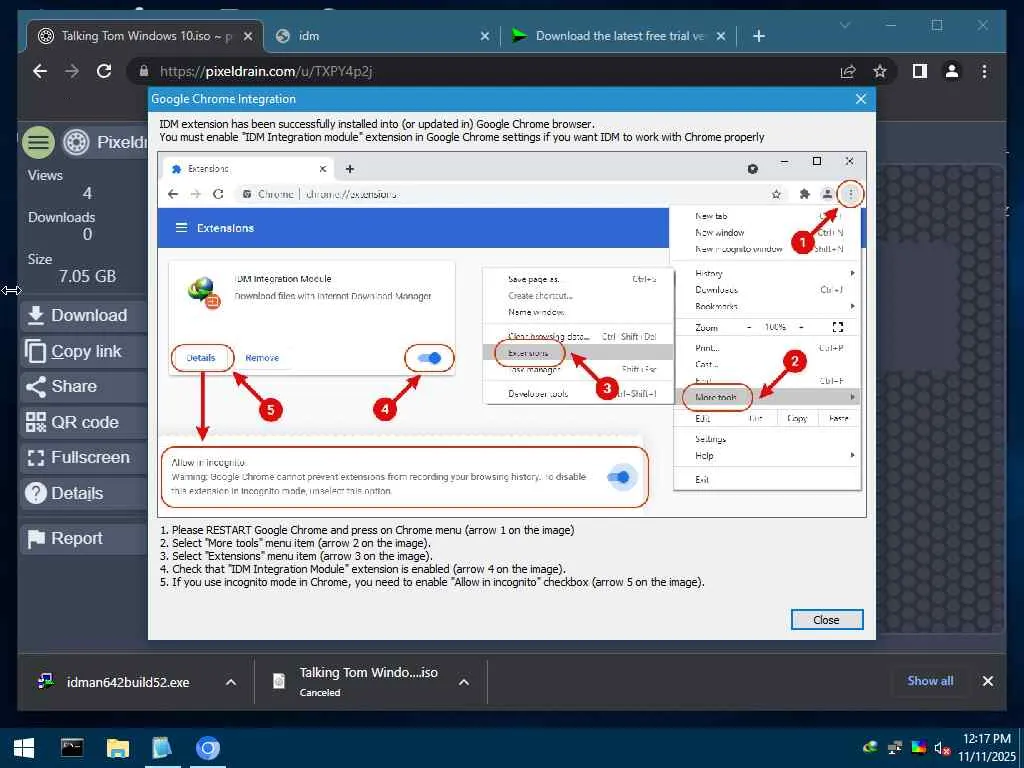Bookmark this page with the star icon
Screen dimensions: 1024x768
tap(880, 71)
